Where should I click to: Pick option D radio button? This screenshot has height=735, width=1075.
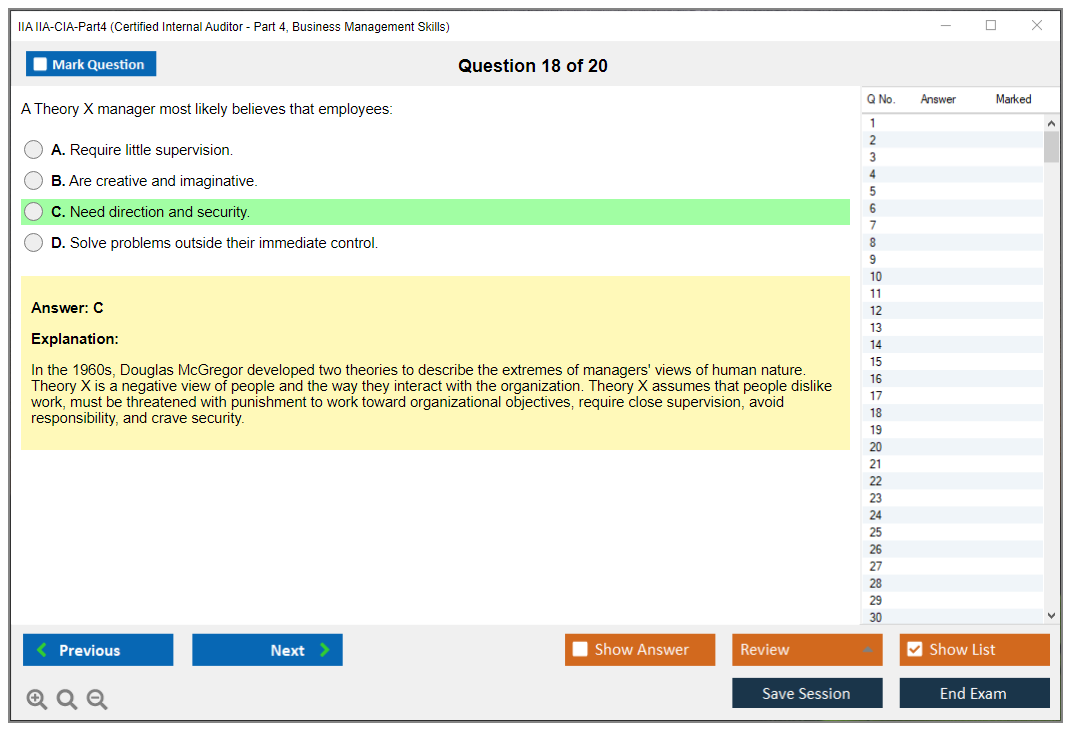[x=34, y=243]
